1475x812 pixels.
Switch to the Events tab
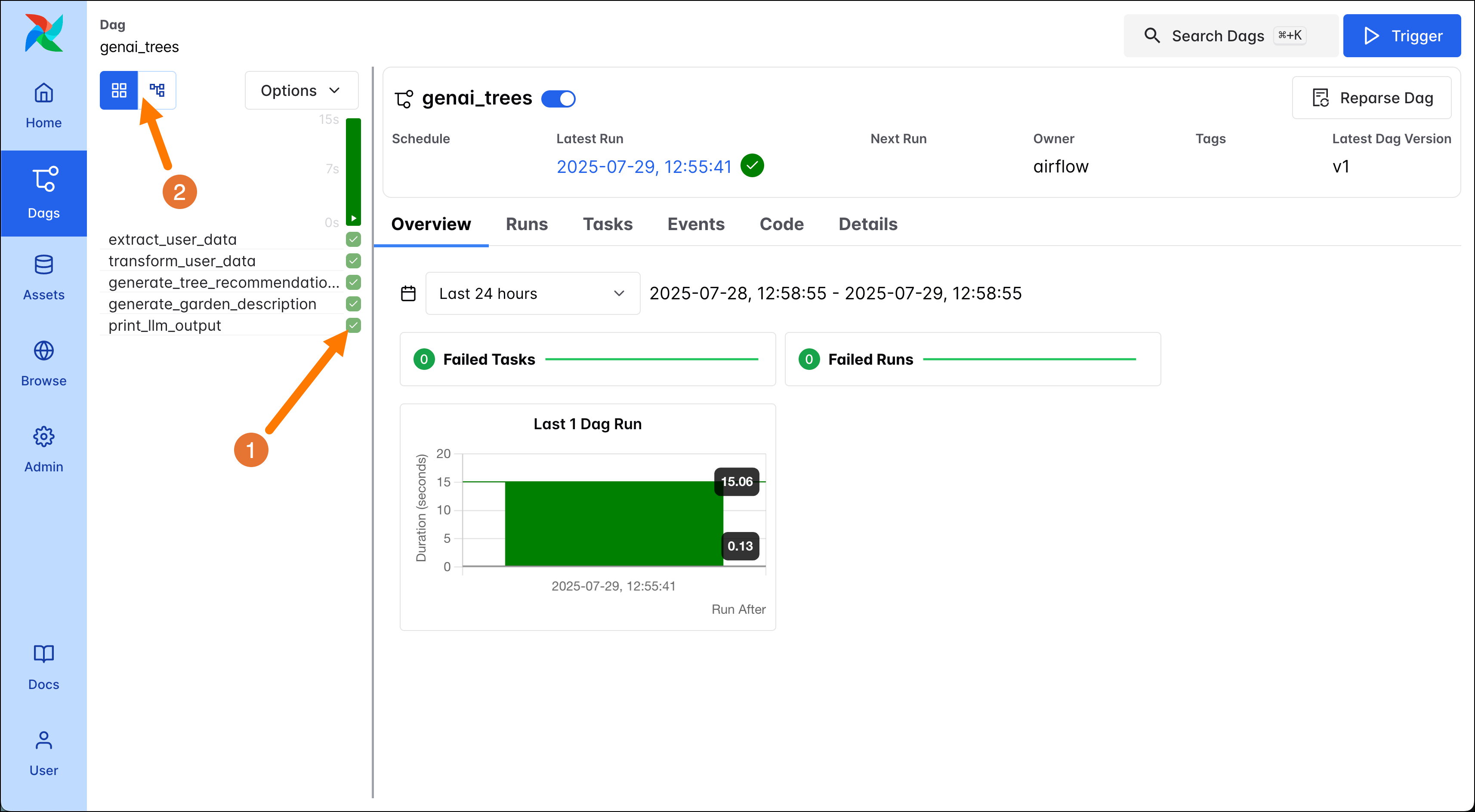point(696,224)
